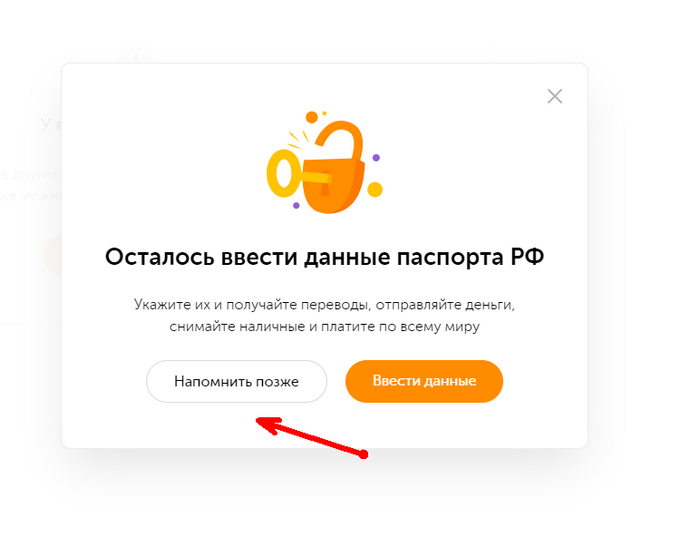Click faded background text "е другие"
Viewport: 700px width, 537px height.
(30, 174)
